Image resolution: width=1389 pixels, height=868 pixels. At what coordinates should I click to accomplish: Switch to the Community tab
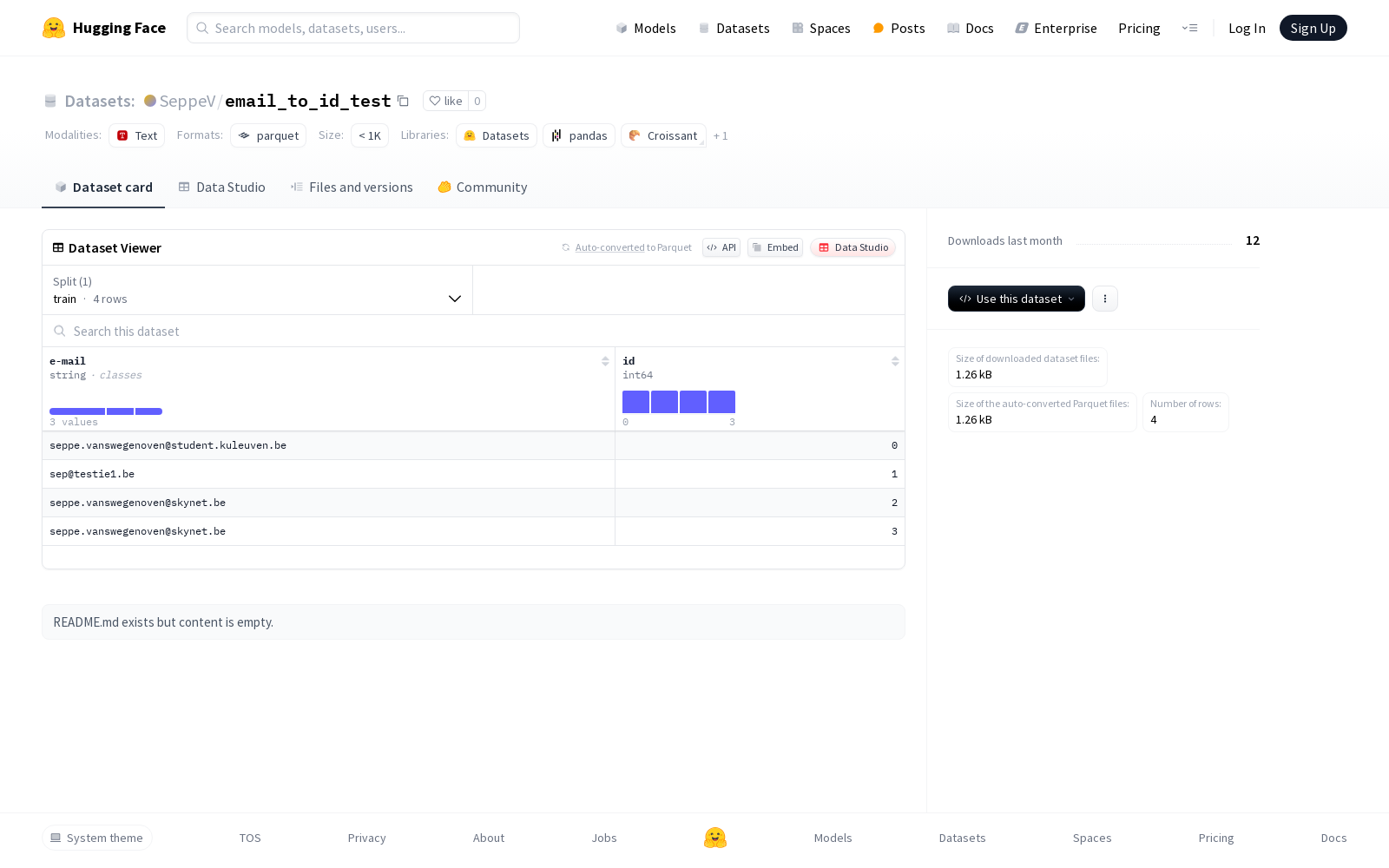point(483,187)
